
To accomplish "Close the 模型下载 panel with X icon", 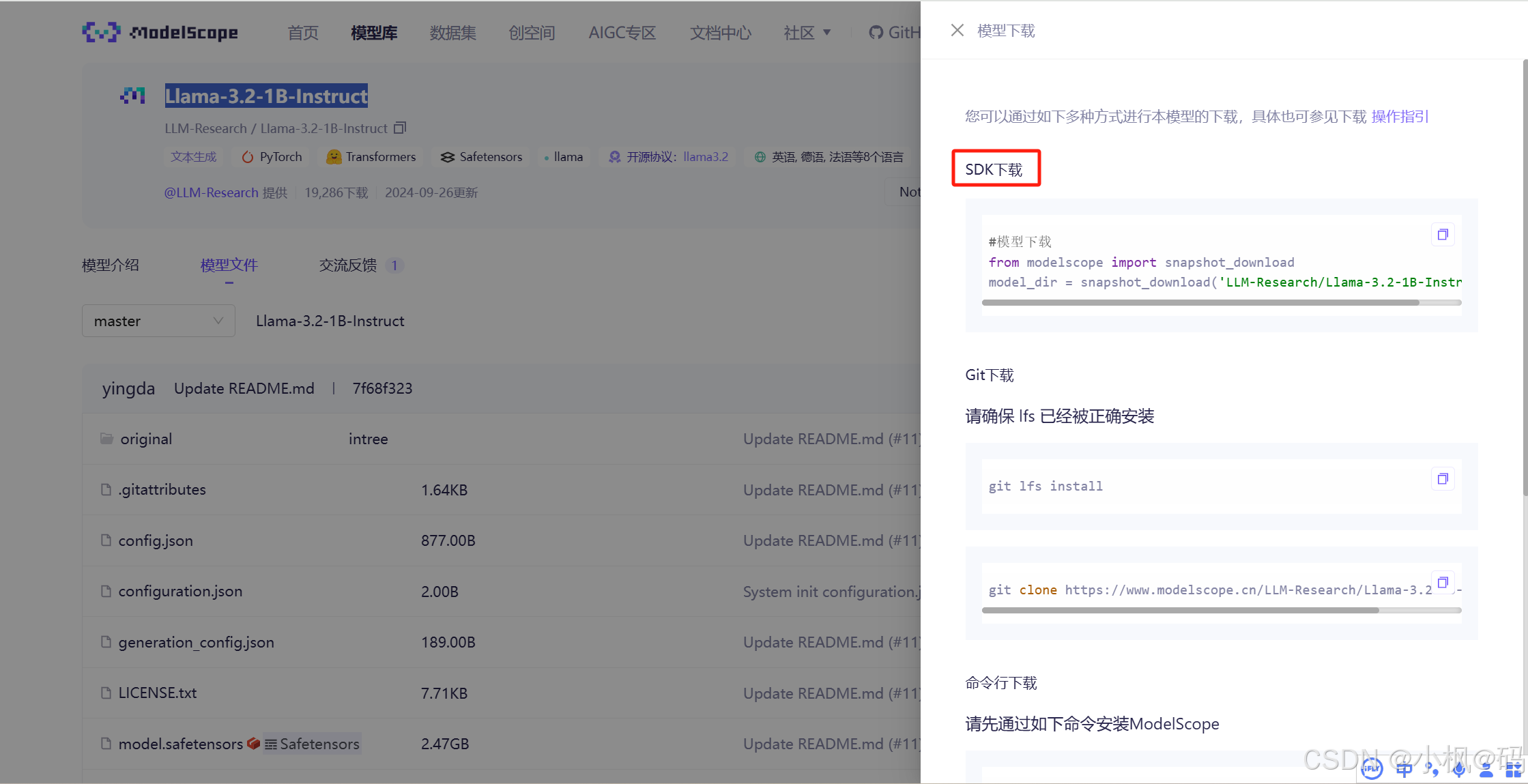I will (957, 30).
